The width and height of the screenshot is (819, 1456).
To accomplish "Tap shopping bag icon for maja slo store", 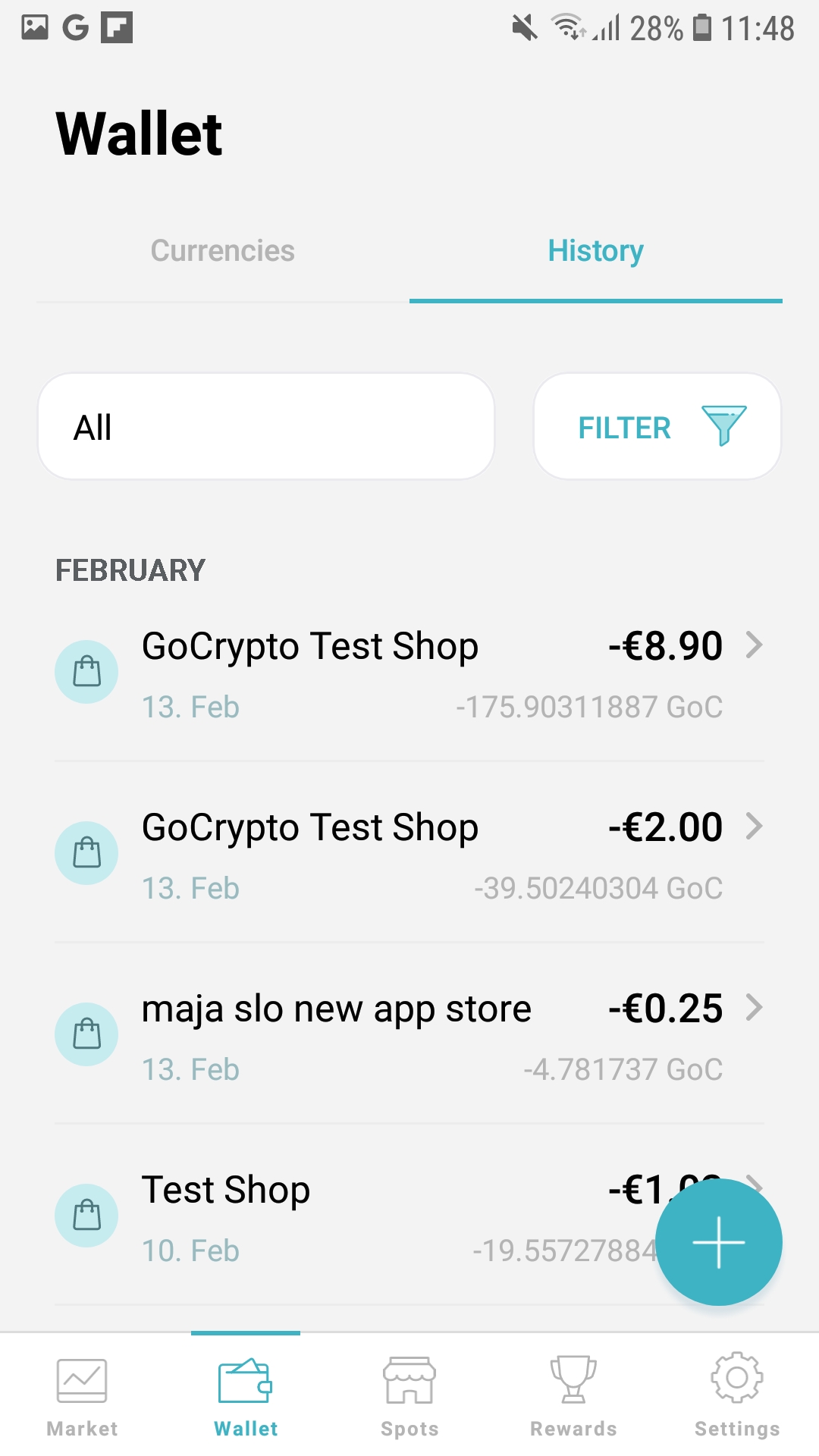I will (86, 1034).
